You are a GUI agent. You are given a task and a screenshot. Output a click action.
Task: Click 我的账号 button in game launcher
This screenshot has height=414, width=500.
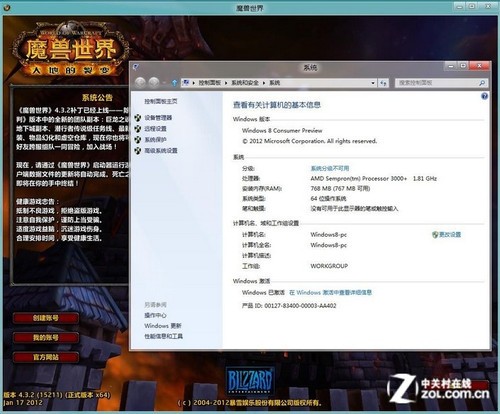point(46,338)
